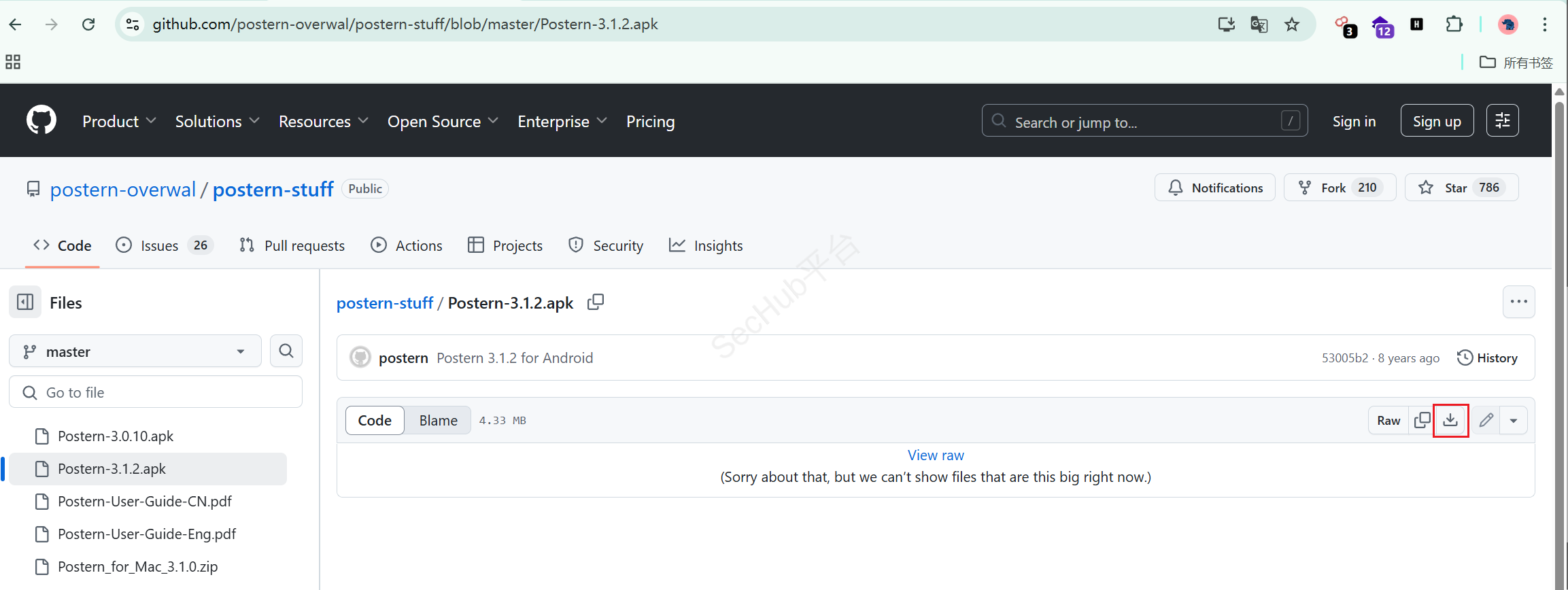
Task: Click the Sign up button
Action: 1437,120
